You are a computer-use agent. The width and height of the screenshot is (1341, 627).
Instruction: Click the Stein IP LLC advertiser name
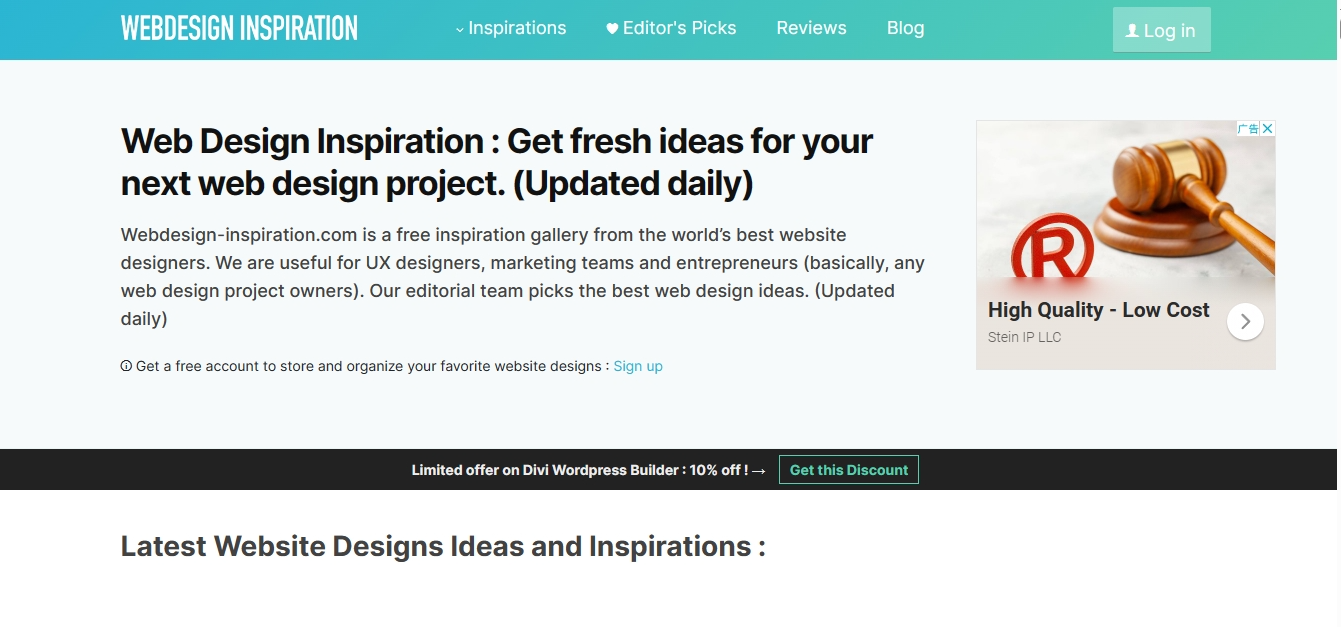pyautogui.click(x=1024, y=337)
